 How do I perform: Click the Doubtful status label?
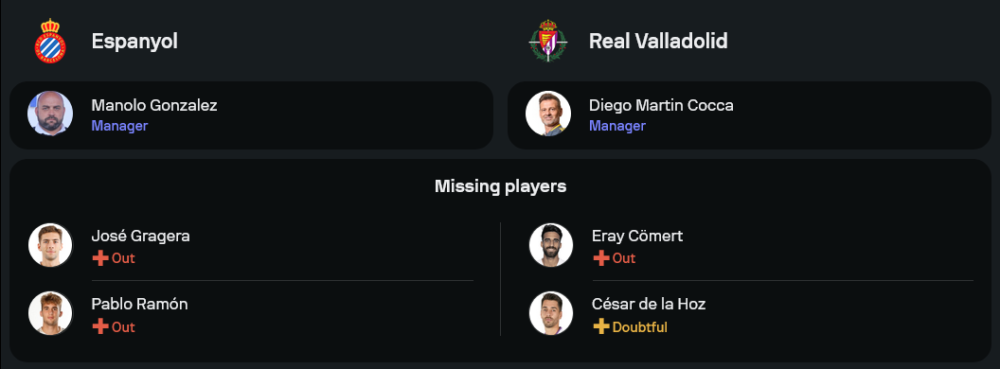[640, 327]
